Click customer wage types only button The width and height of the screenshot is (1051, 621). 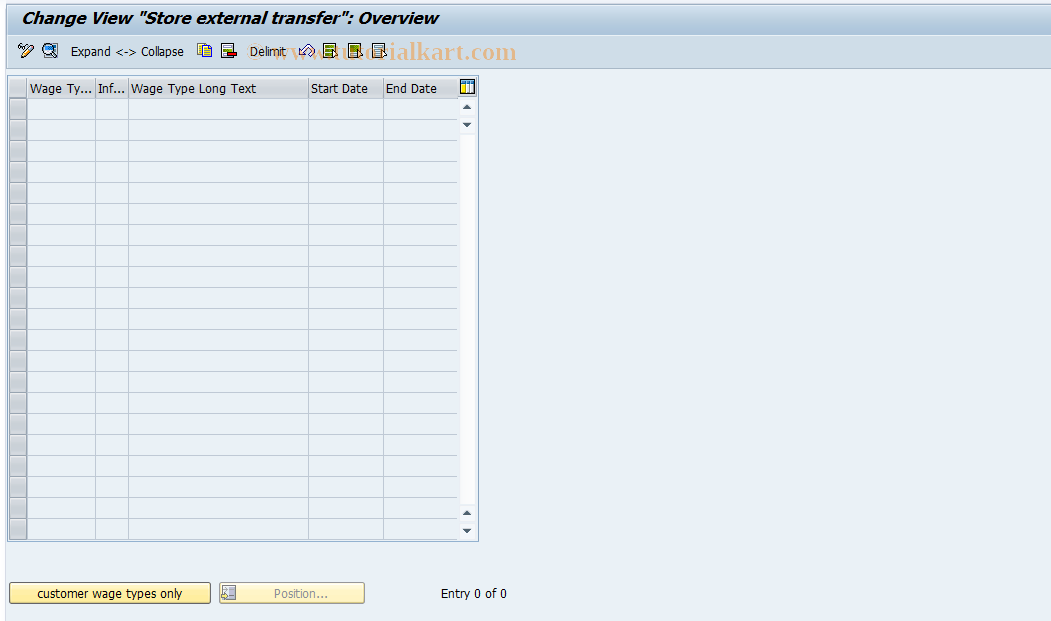pos(110,594)
